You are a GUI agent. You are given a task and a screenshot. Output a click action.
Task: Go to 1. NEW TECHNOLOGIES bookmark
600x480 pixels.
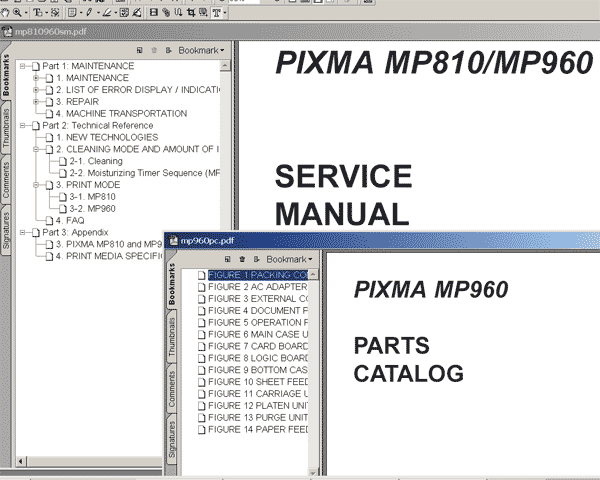pyautogui.click(x=107, y=137)
